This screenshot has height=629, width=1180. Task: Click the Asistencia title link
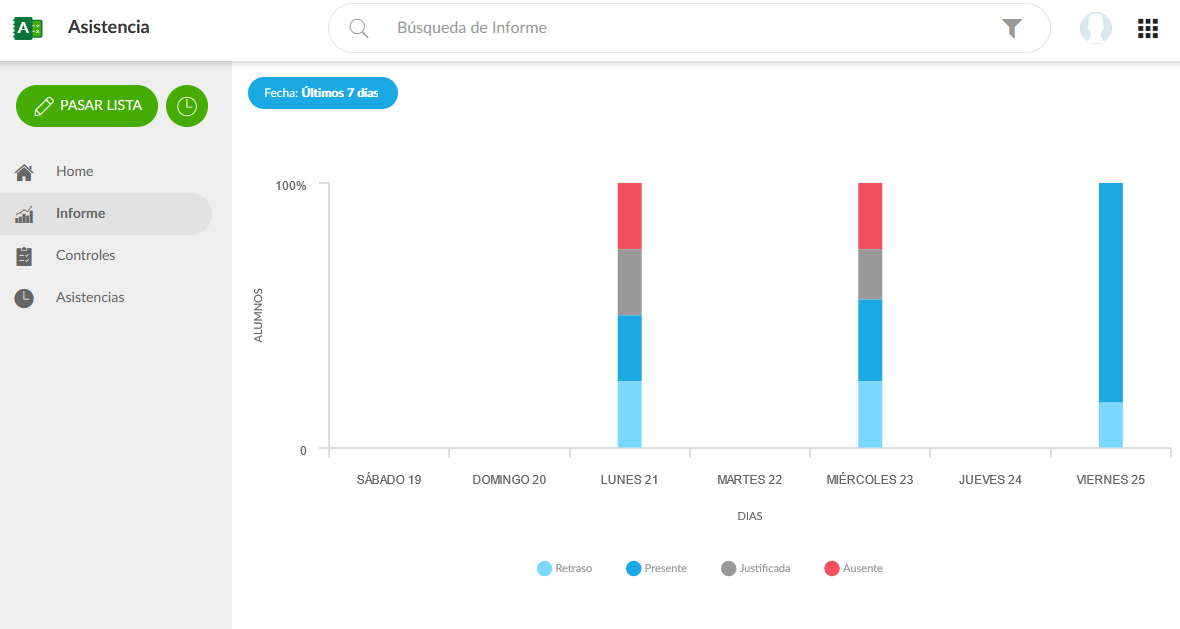108,28
